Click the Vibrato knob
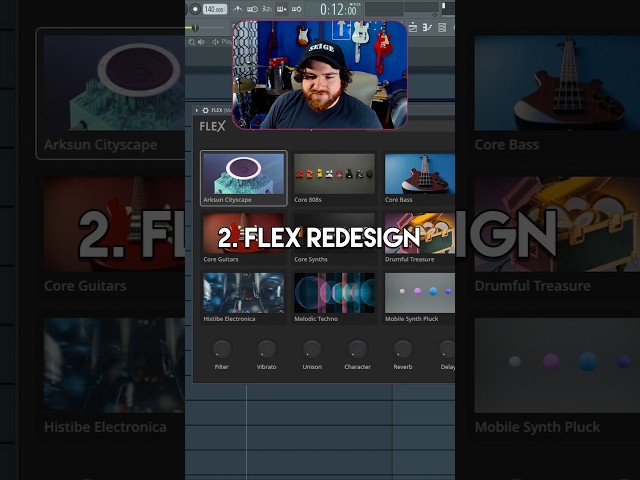The image size is (640, 480). click(x=267, y=349)
